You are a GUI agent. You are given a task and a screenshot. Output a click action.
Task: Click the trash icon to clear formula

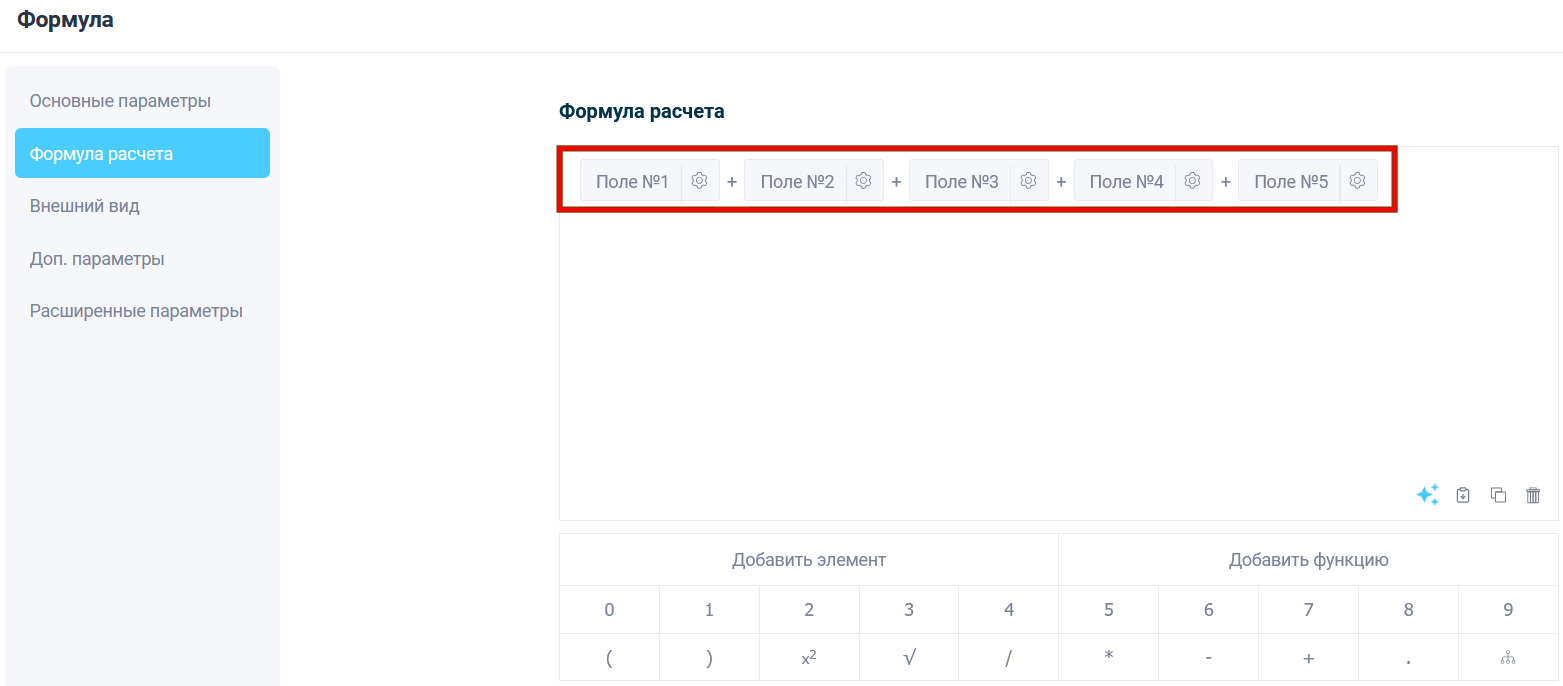1533,495
